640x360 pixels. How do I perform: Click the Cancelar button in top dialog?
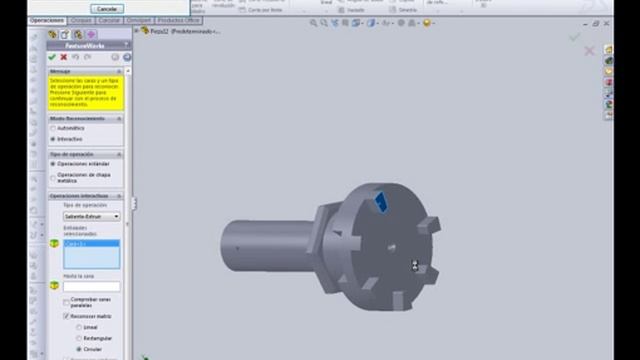[107, 9]
